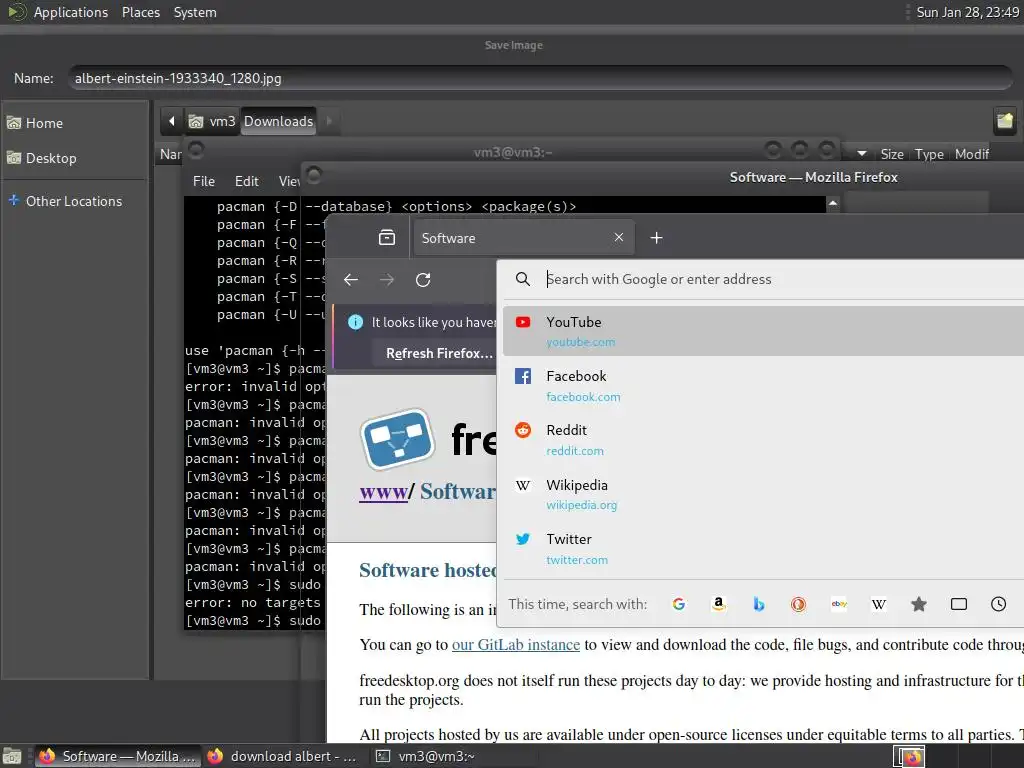Screen dimensions: 1024x768
Task: Search open tabs using the tab icon
Action: coord(958,604)
